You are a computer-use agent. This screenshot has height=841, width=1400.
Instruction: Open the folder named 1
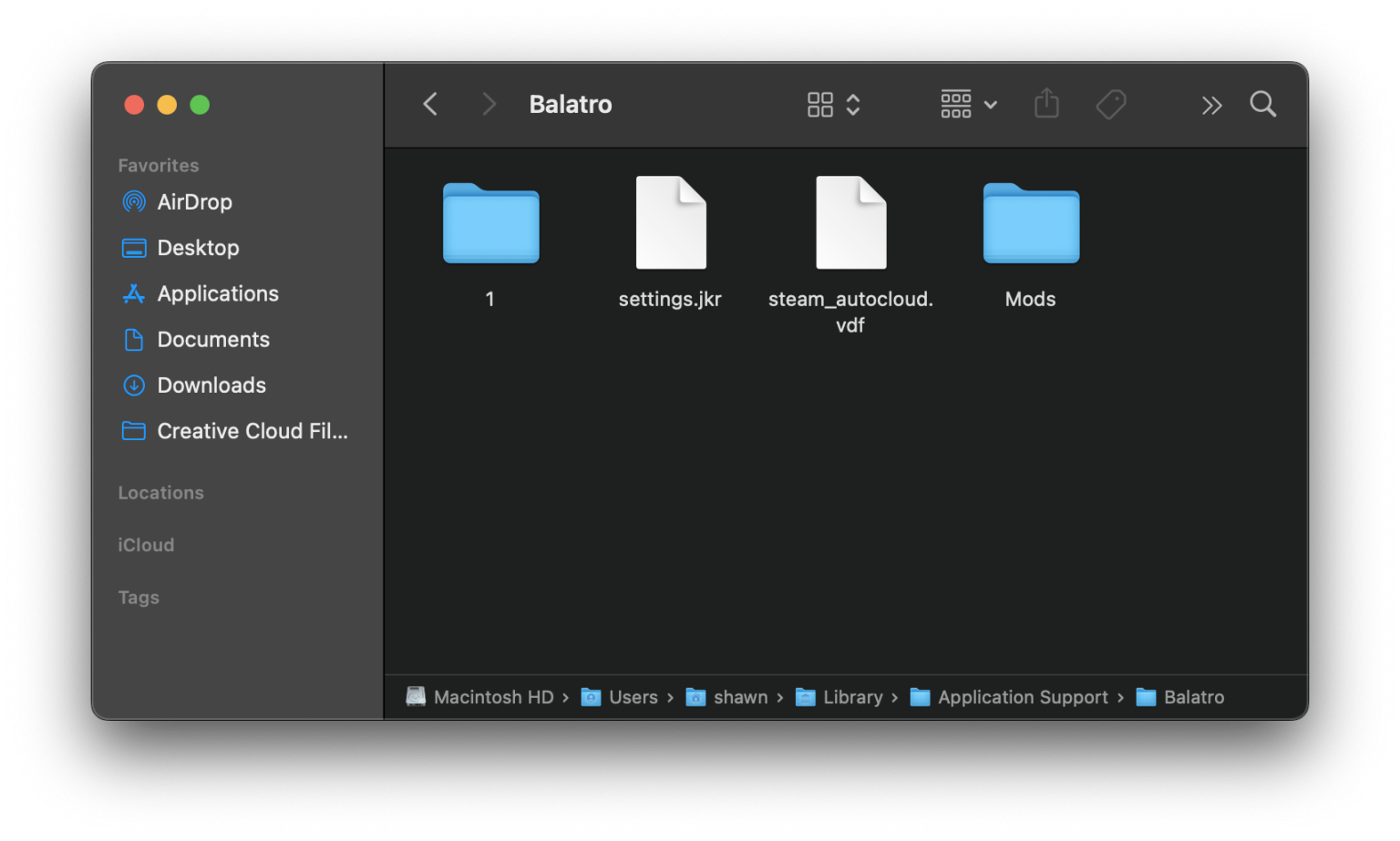coord(490,224)
